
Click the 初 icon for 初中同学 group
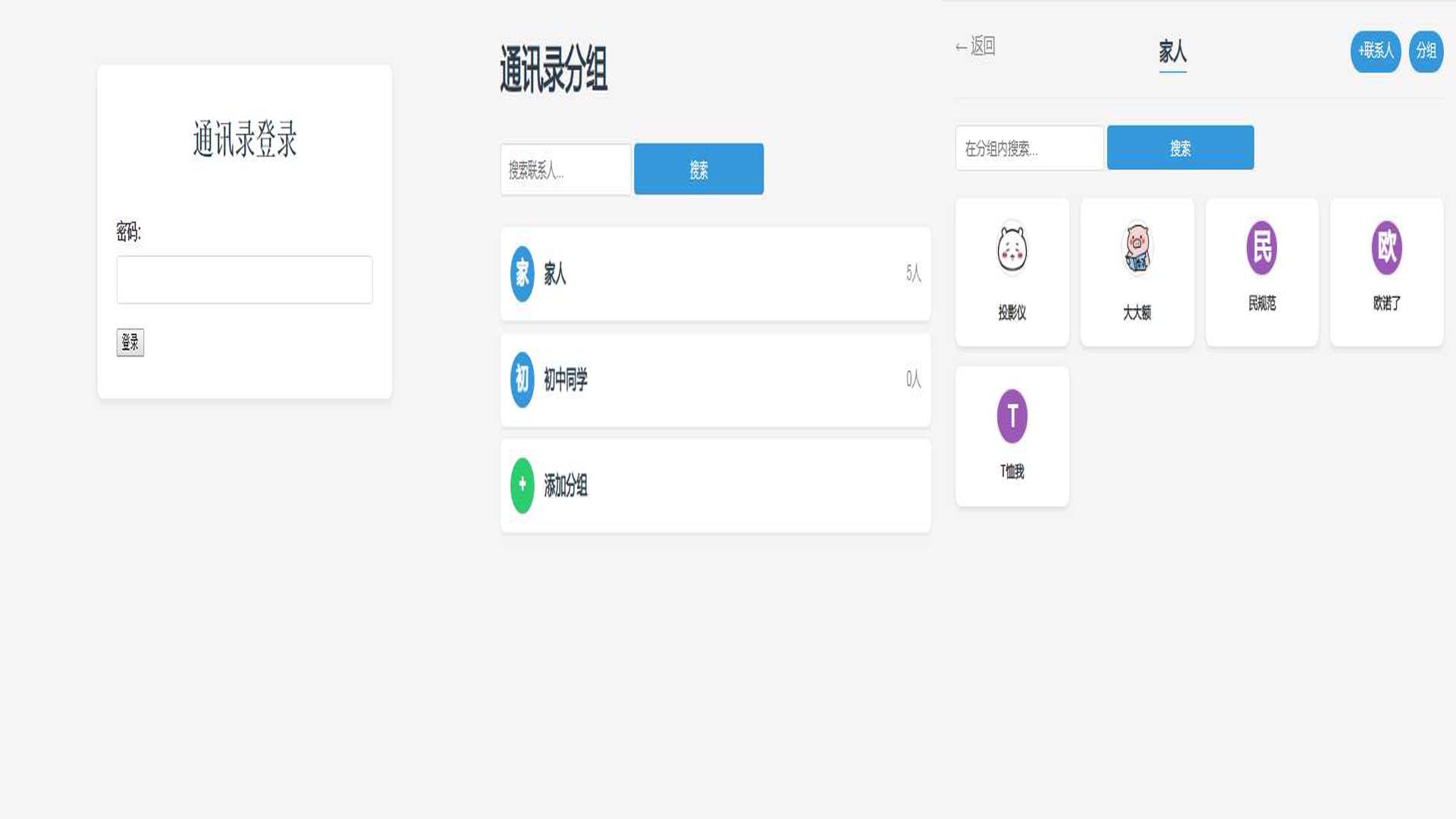pyautogui.click(x=521, y=381)
